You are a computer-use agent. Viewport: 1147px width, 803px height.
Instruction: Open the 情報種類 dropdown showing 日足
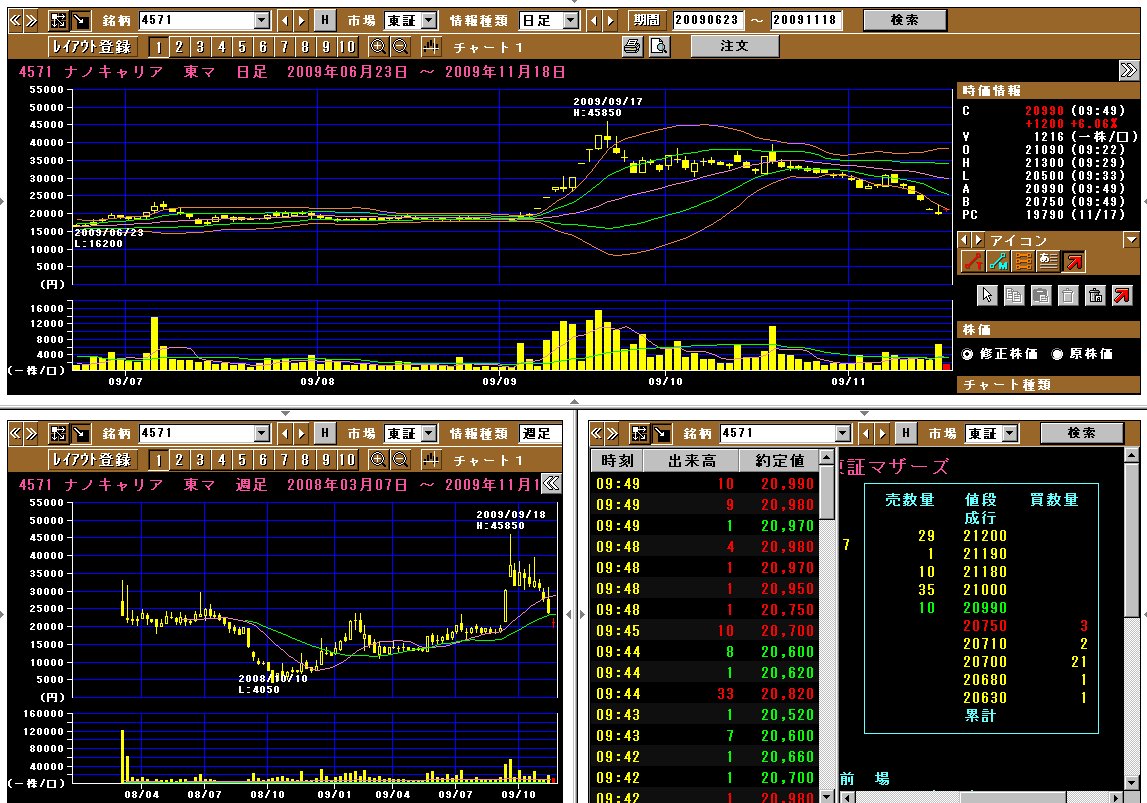click(x=570, y=20)
